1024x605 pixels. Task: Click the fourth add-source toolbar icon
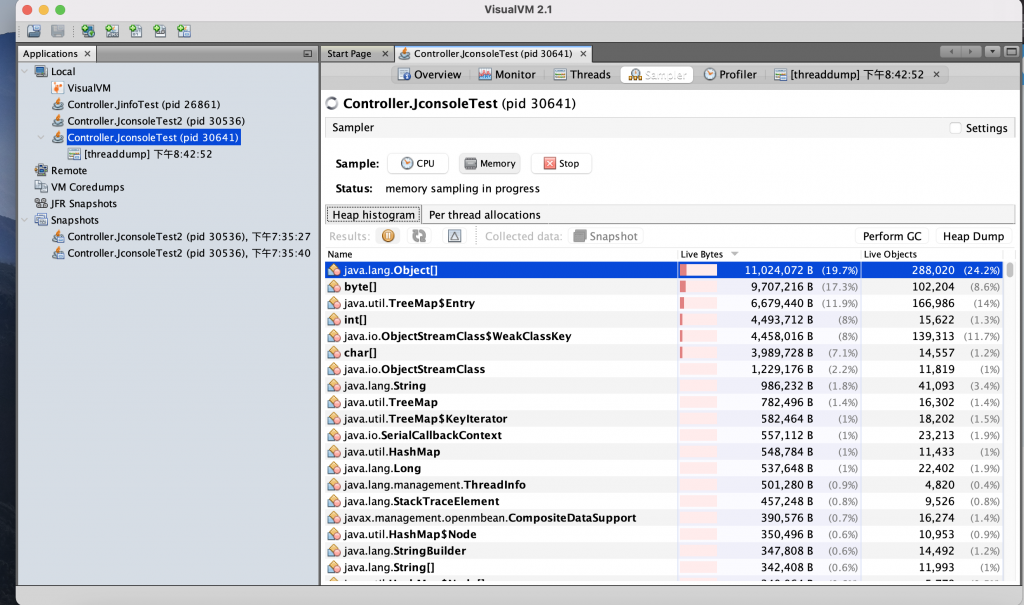pos(160,31)
